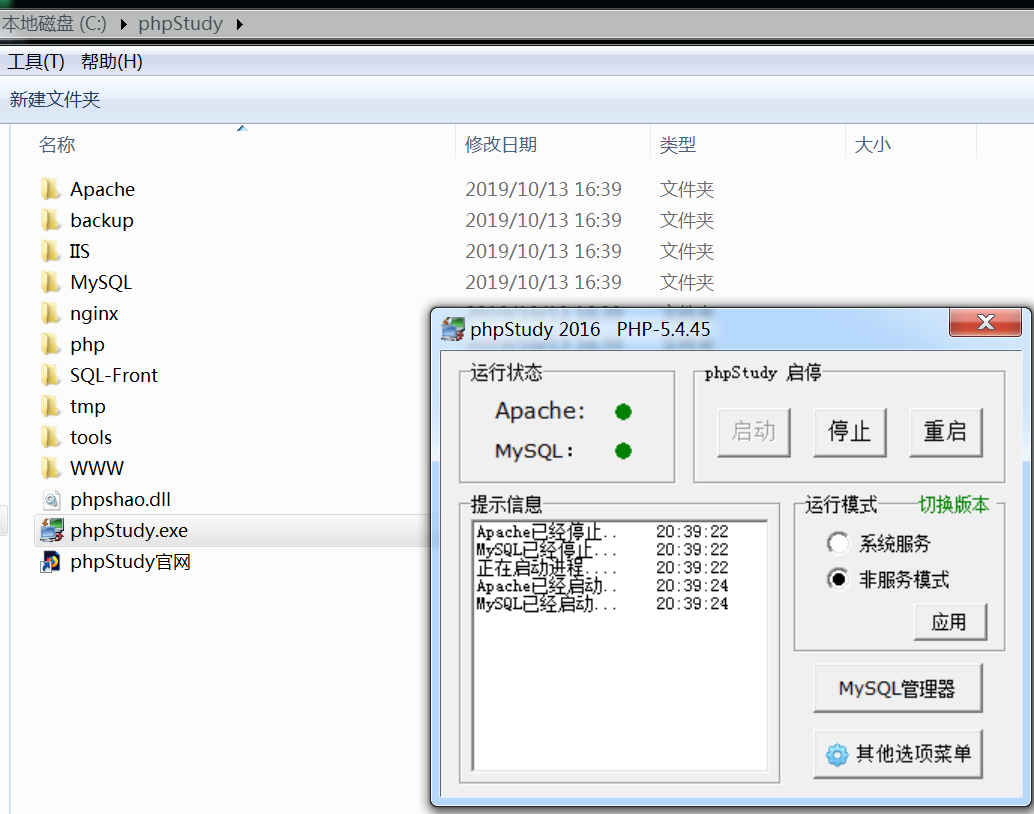Click the log line 正在启动进程
1034x814 pixels.
point(603,567)
